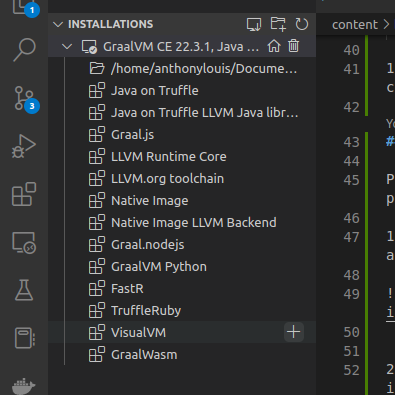Click the download and install GraalVM icon

pyautogui.click(x=254, y=24)
